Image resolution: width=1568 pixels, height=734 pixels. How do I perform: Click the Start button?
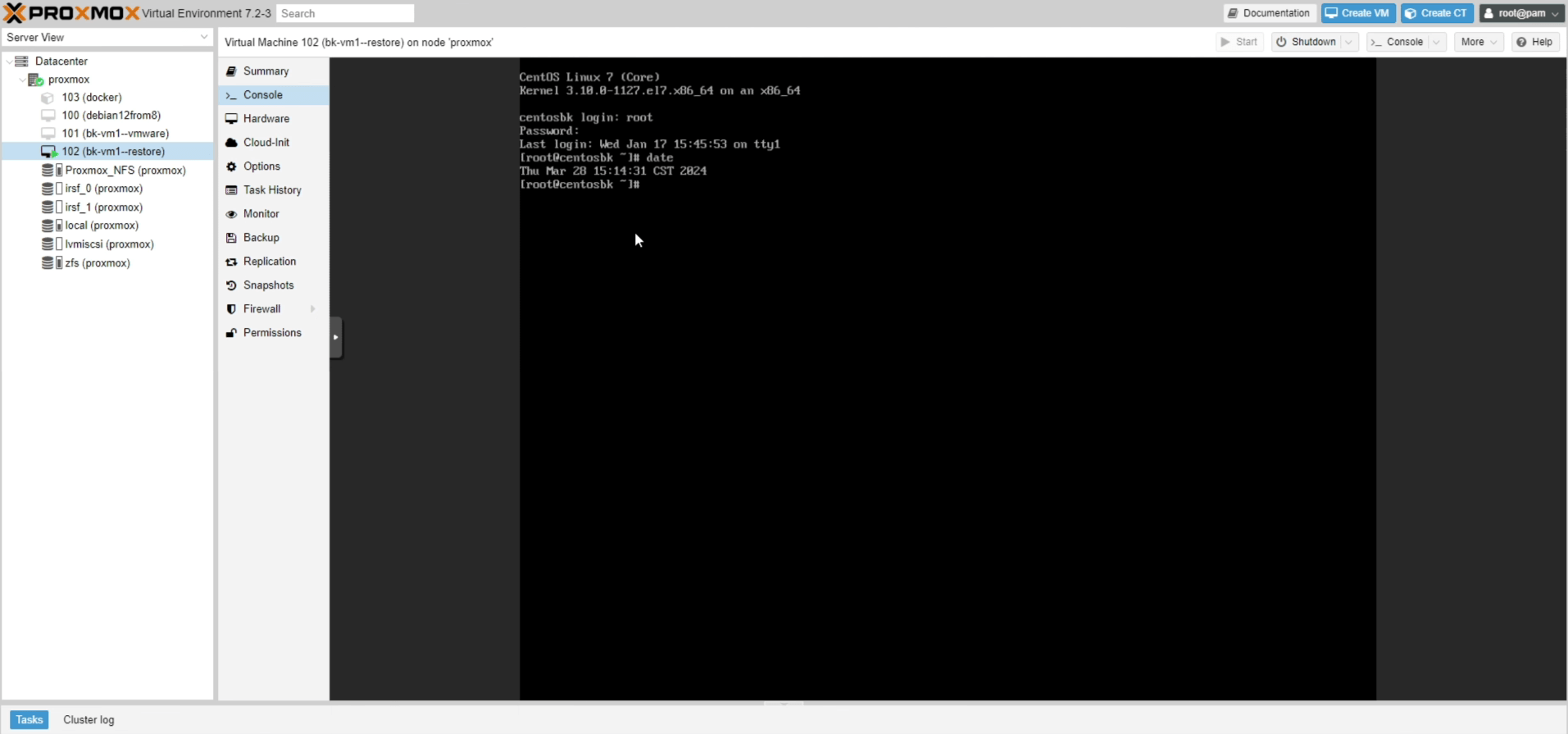tap(1239, 42)
